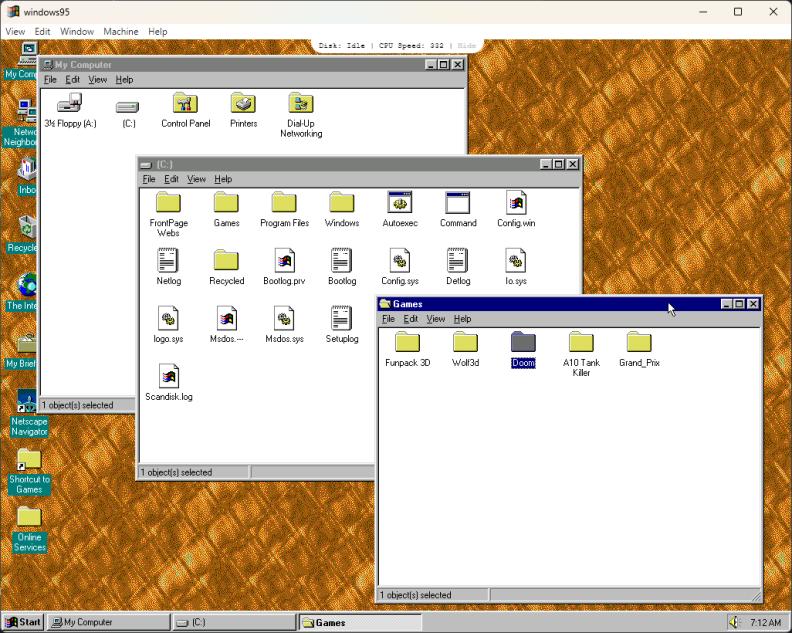Open the emulator Machine menu
This screenshot has width=792, height=633.
121,31
